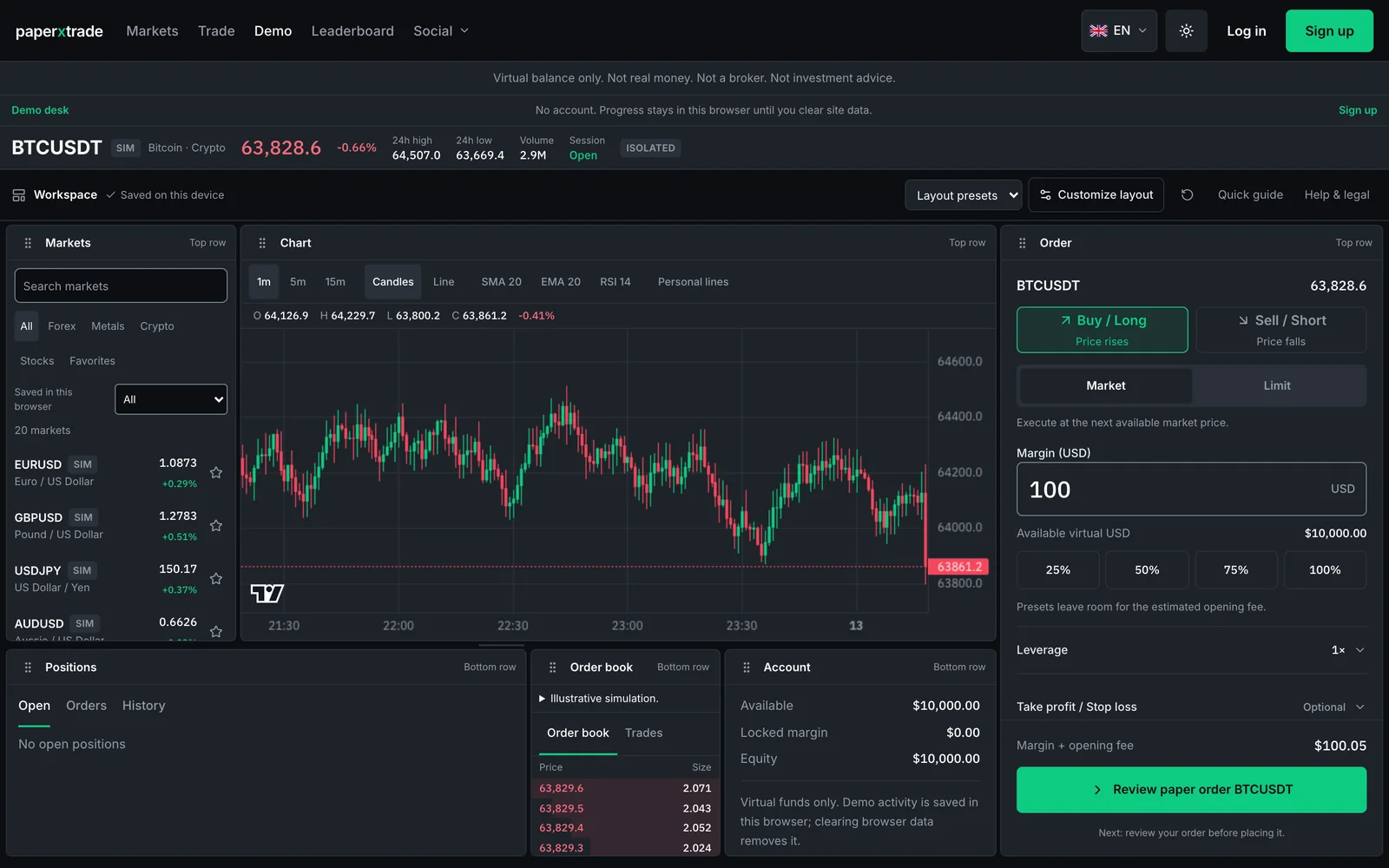
Task: Open the saved markets All dropdown
Action: [171, 399]
